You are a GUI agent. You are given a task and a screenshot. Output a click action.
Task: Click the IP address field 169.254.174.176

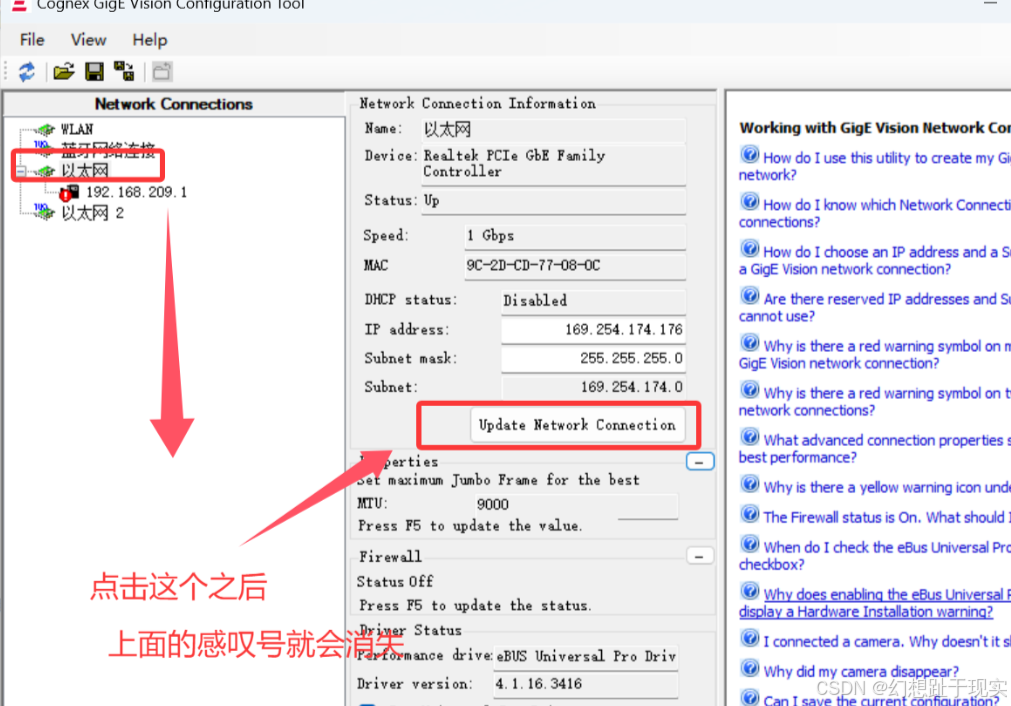point(593,329)
